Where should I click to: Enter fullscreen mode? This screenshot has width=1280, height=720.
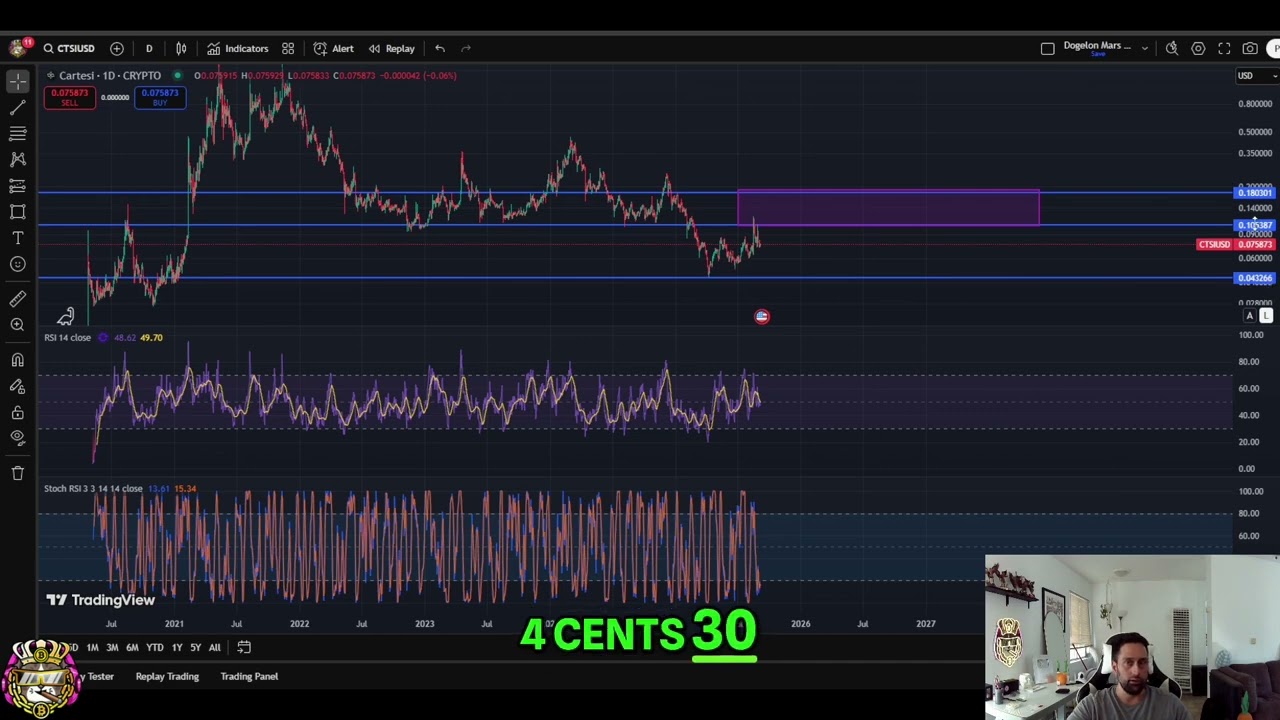click(x=1224, y=48)
